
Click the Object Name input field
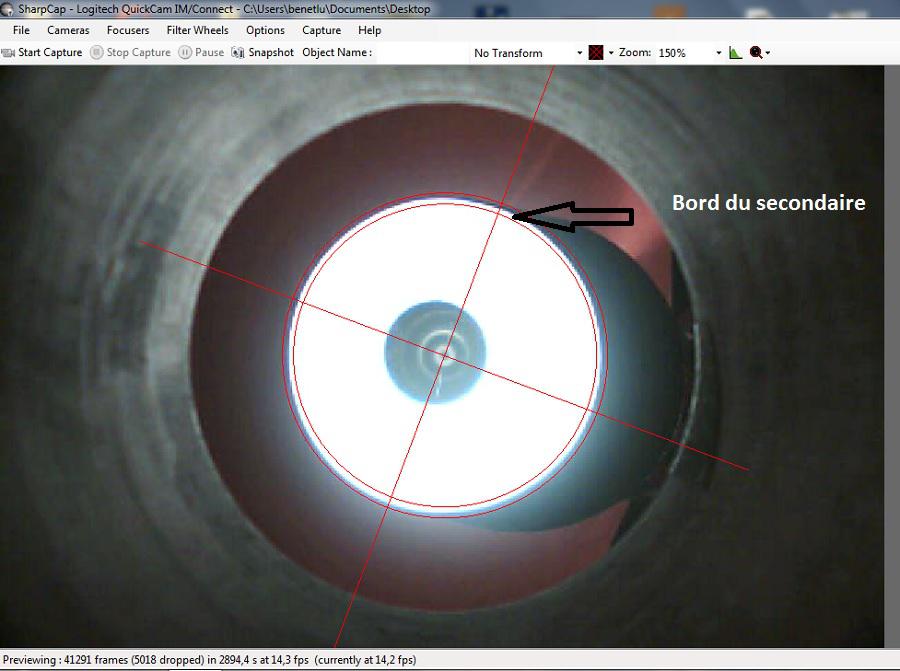coord(421,53)
